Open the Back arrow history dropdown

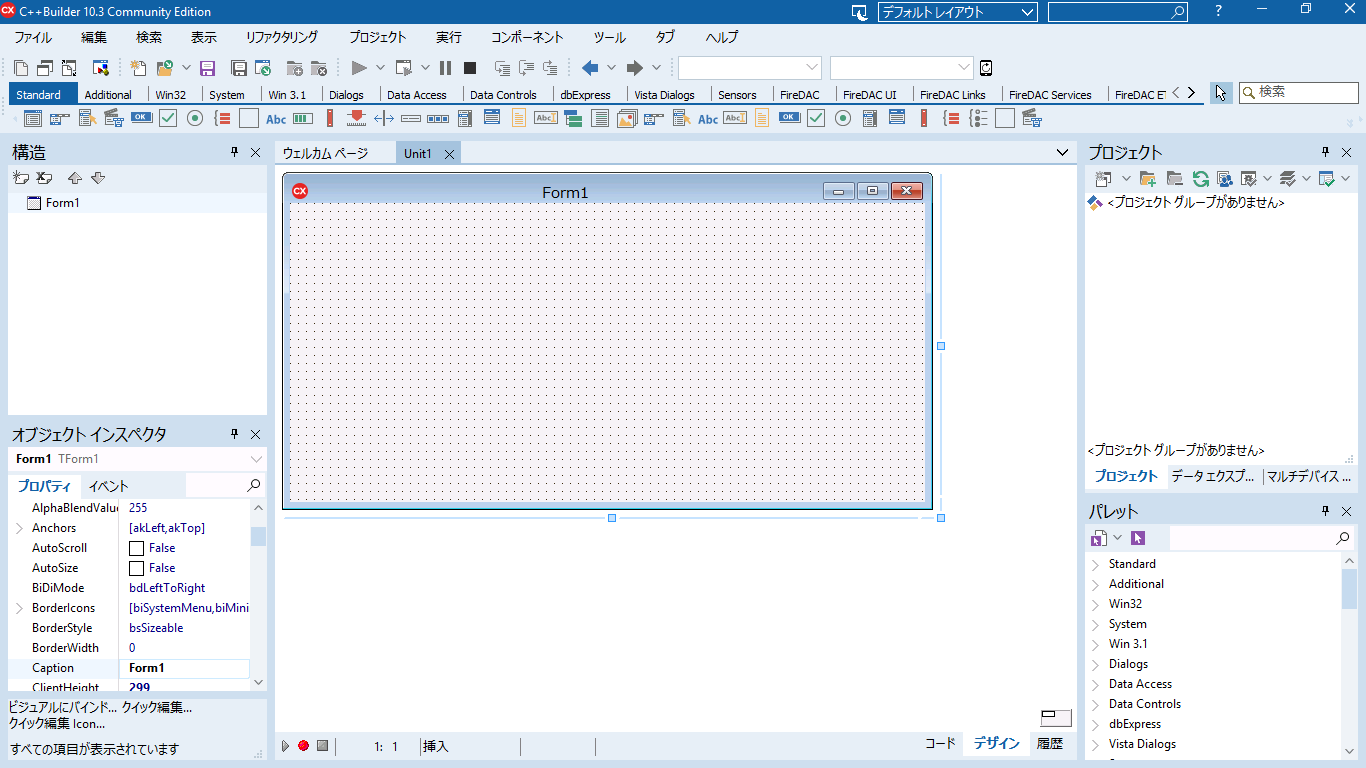(x=611, y=68)
